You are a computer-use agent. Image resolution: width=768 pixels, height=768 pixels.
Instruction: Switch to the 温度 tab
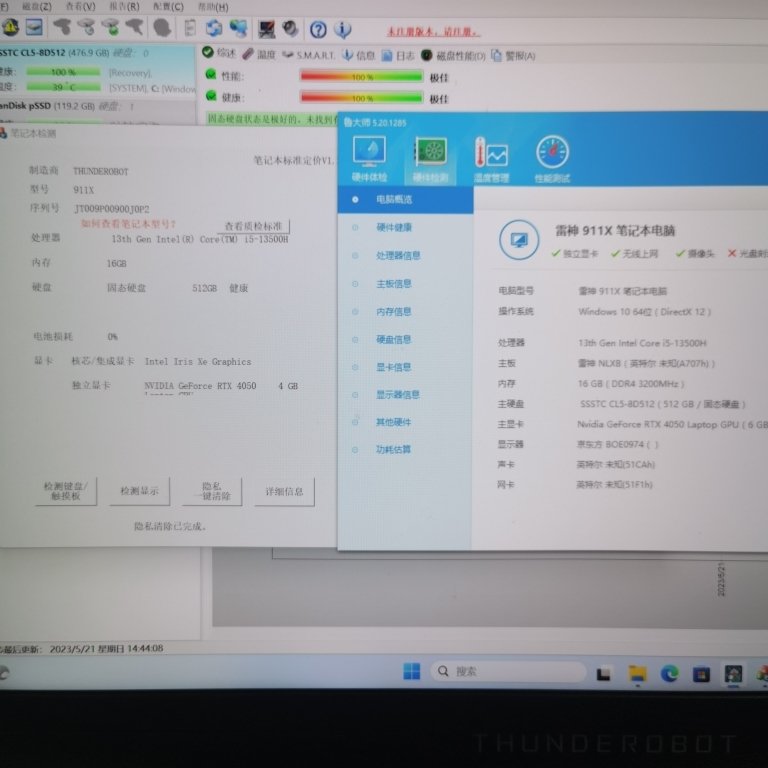click(x=260, y=54)
